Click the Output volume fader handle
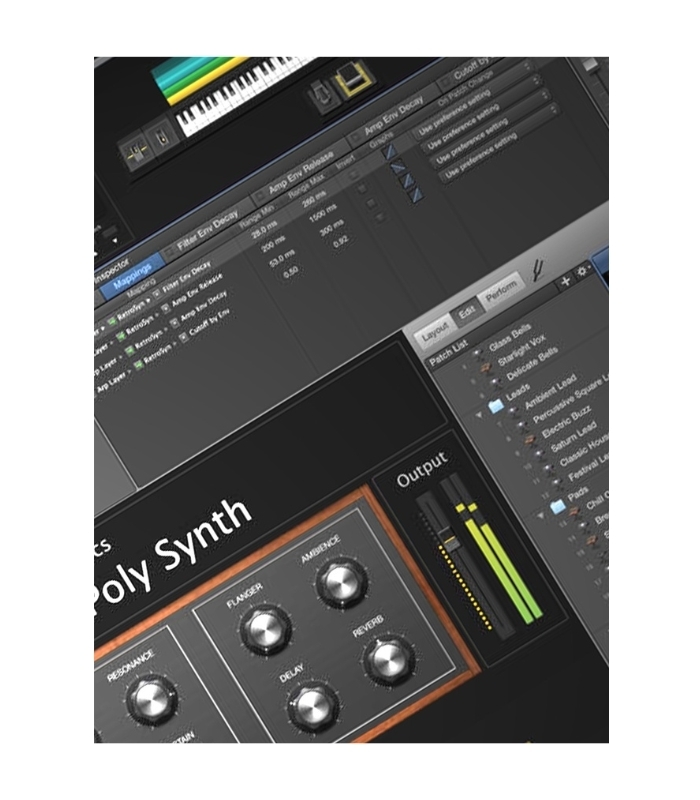This screenshot has width=700, height=800. 451,541
